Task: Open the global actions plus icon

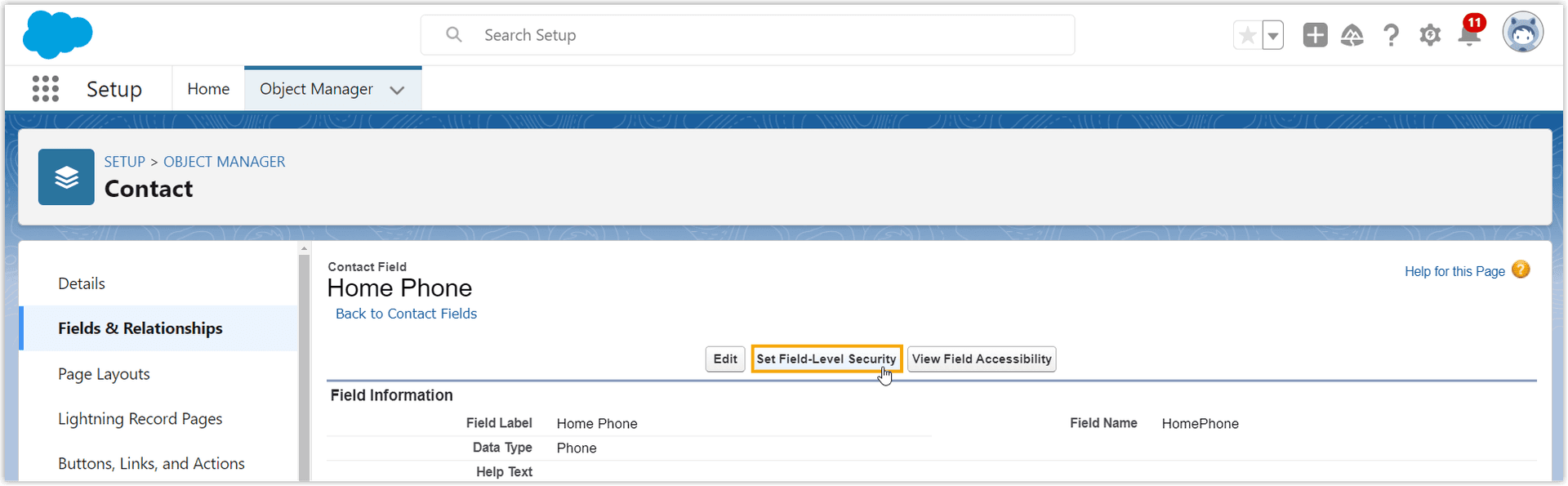Action: click(1315, 35)
